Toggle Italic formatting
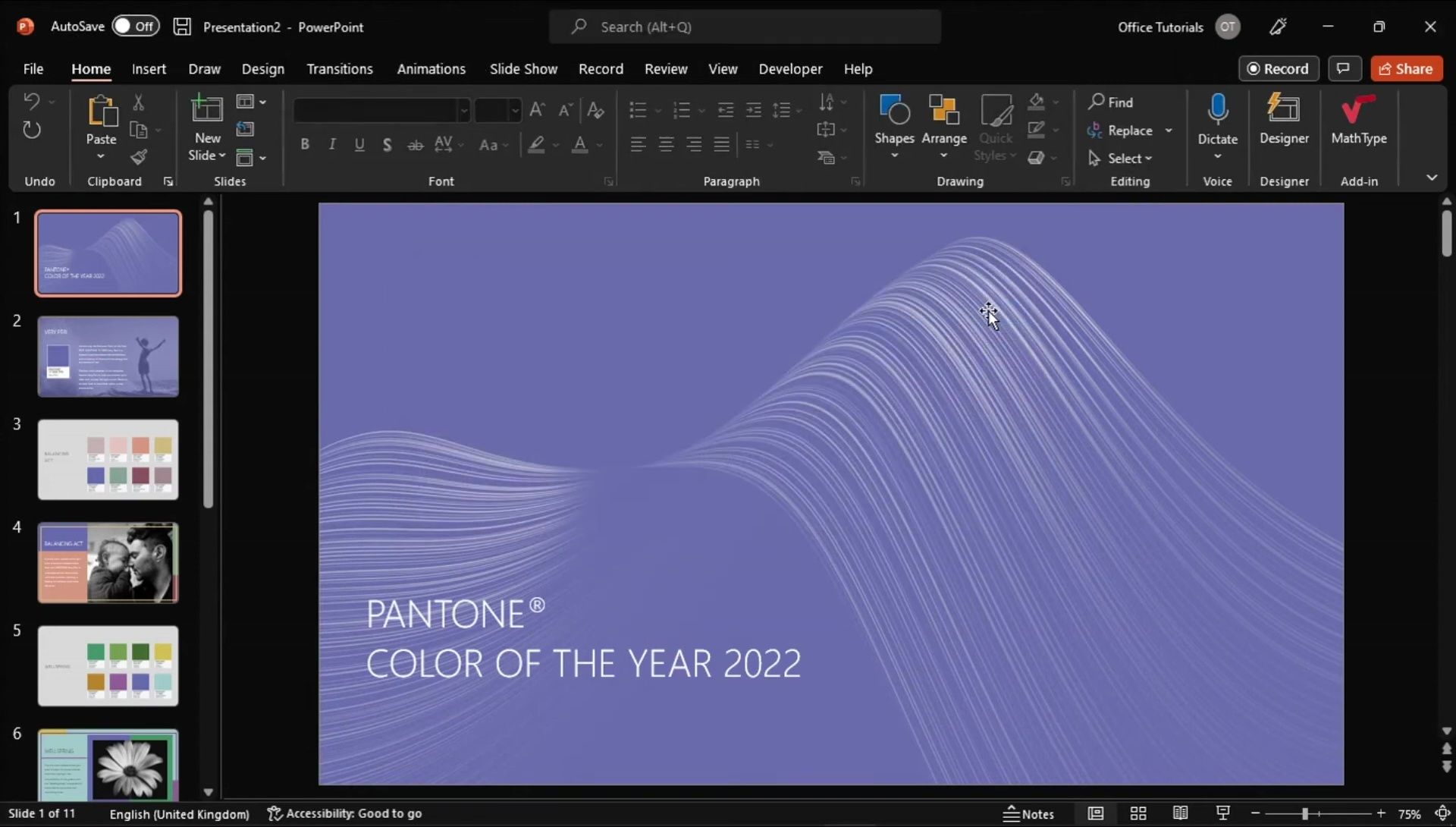The width and height of the screenshot is (1456, 827). 331,144
